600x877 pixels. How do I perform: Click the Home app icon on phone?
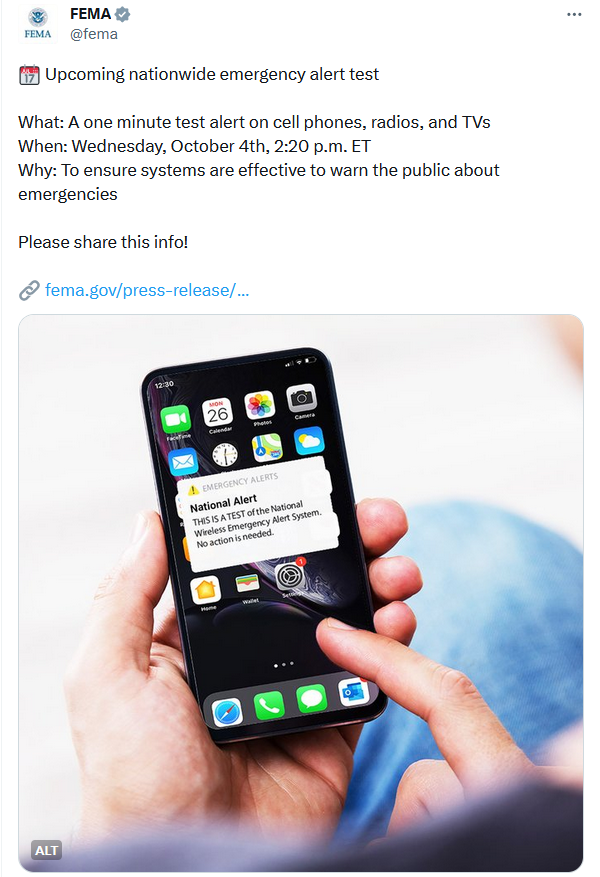(x=206, y=590)
